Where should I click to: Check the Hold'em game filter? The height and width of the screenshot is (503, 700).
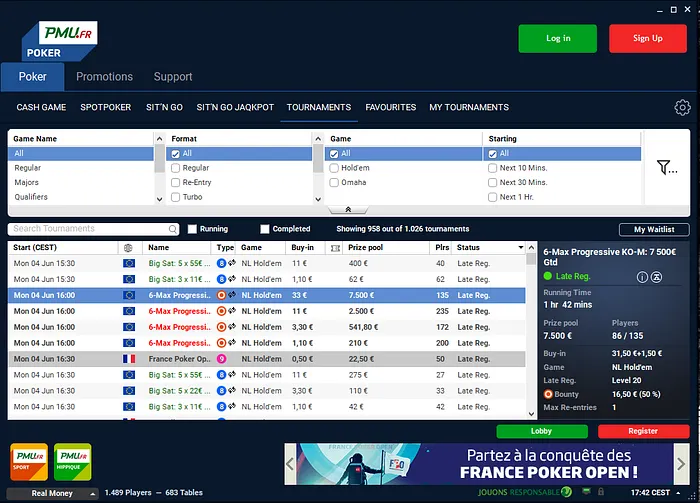334,168
